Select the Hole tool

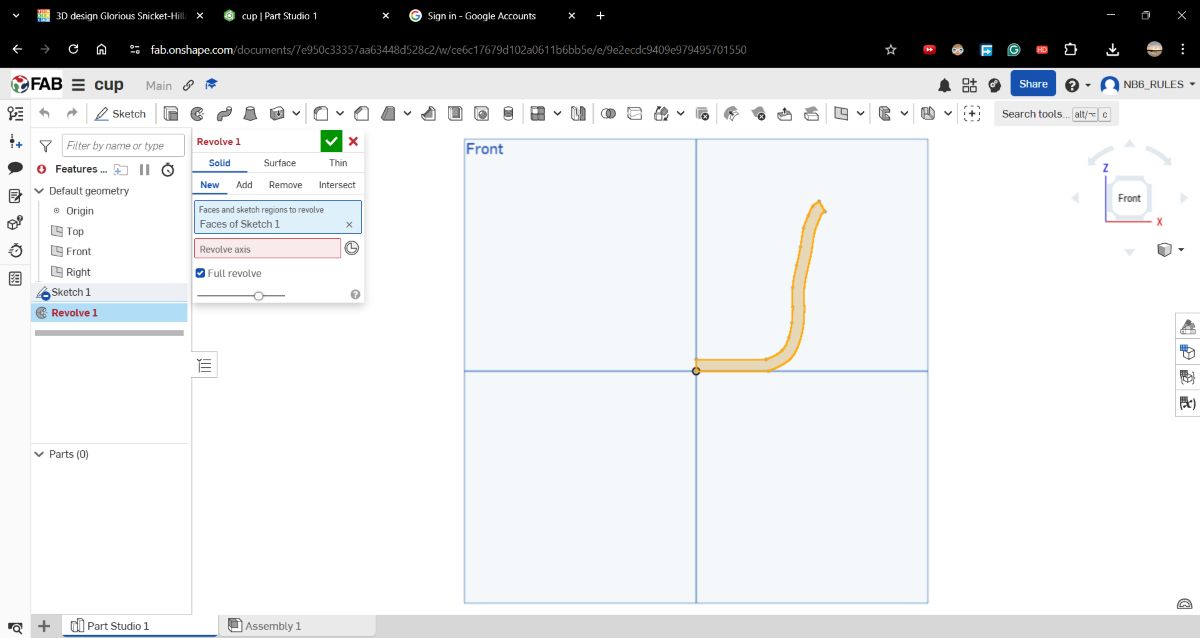tap(481, 113)
